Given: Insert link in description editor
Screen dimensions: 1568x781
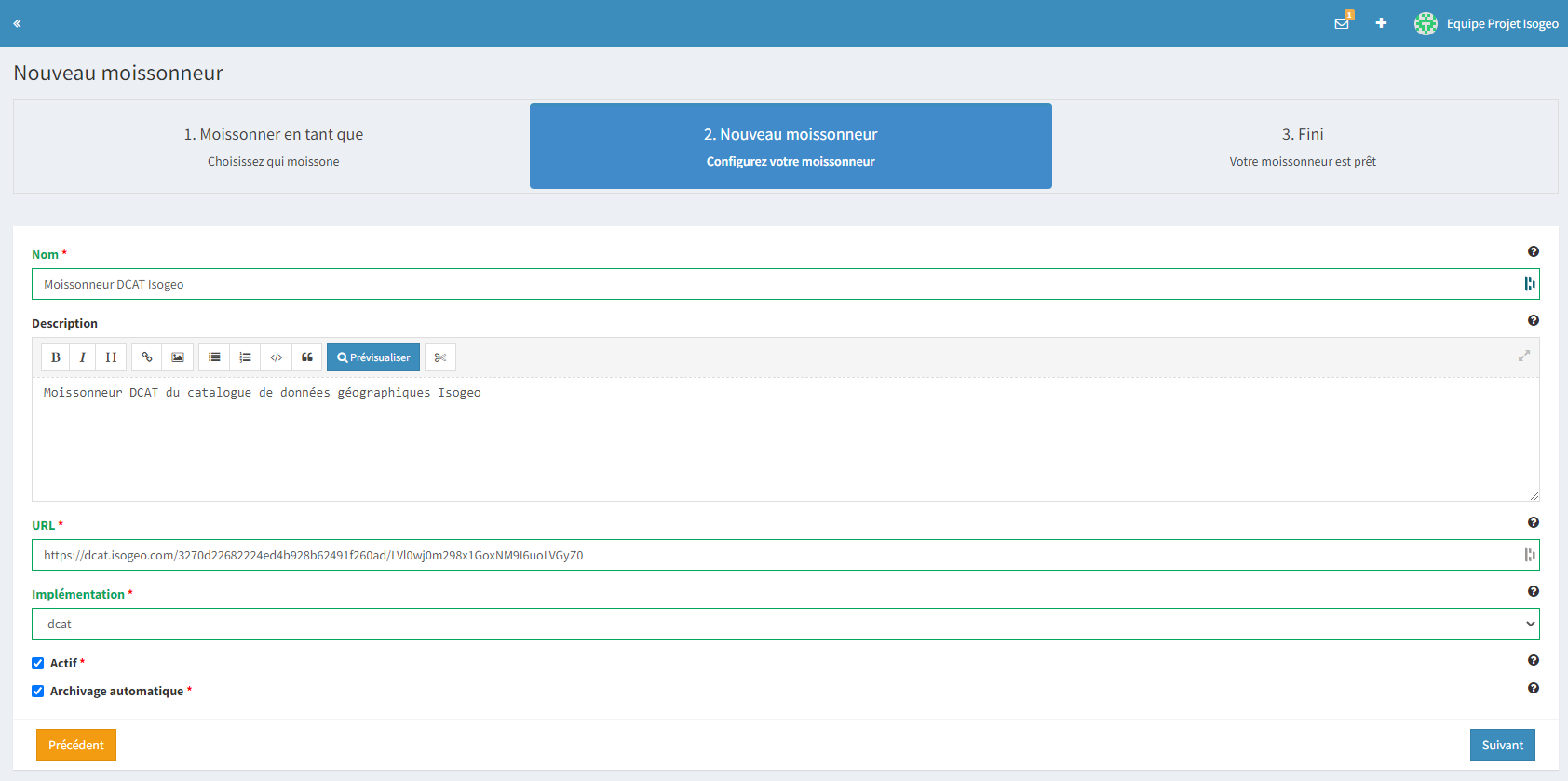Looking at the screenshot, I should [x=147, y=357].
